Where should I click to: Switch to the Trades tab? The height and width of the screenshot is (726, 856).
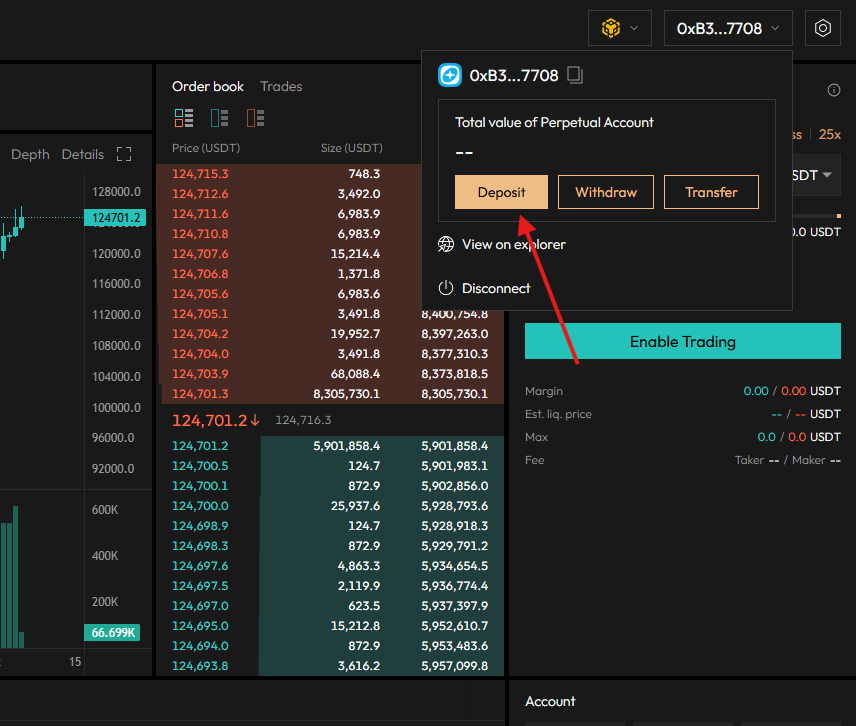tap(281, 86)
